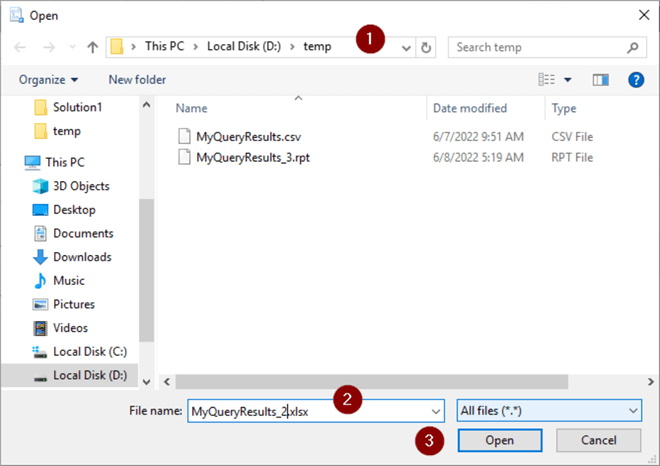Select MyQueryResults.csv file
The width and height of the screenshot is (660, 466).
248,137
